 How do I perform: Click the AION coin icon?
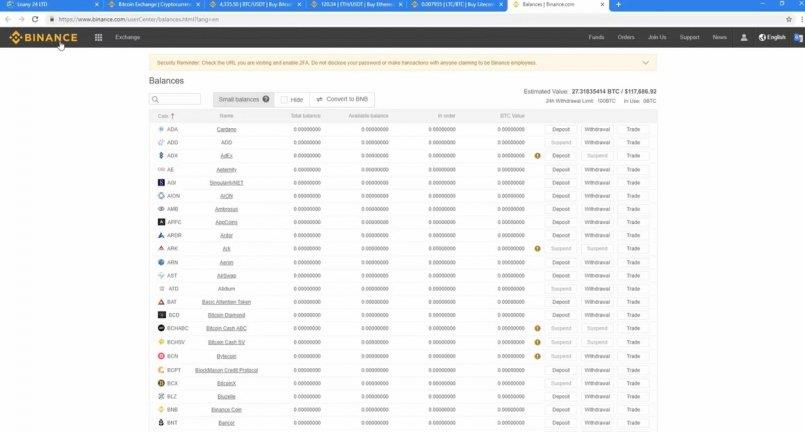[x=161, y=196]
